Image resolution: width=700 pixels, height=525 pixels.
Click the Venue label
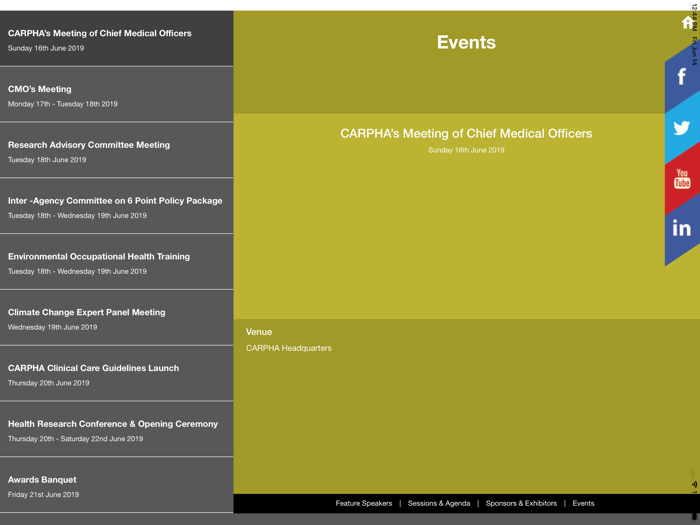coord(259,332)
